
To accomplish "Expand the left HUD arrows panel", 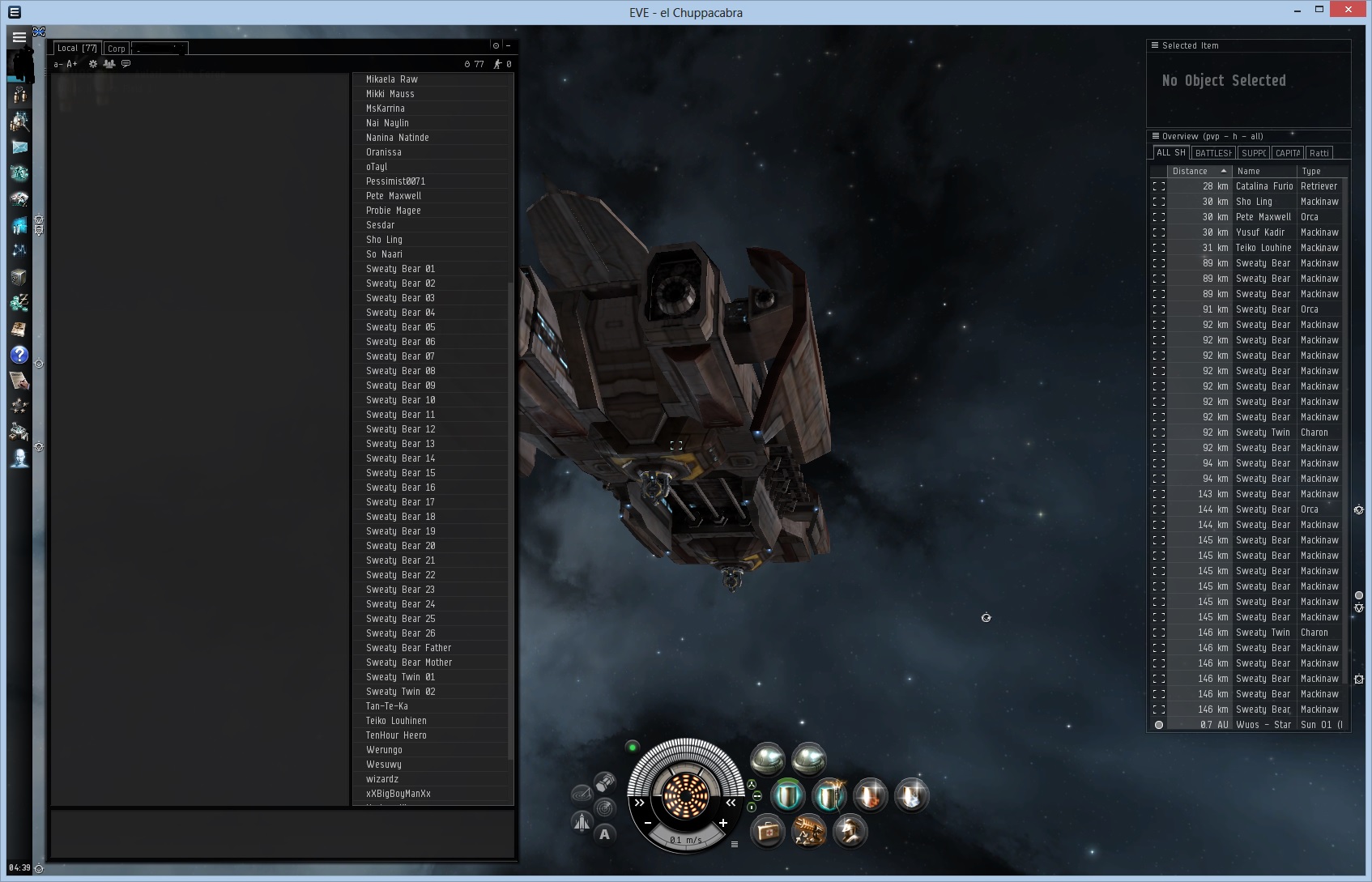I will pyautogui.click(x=640, y=803).
